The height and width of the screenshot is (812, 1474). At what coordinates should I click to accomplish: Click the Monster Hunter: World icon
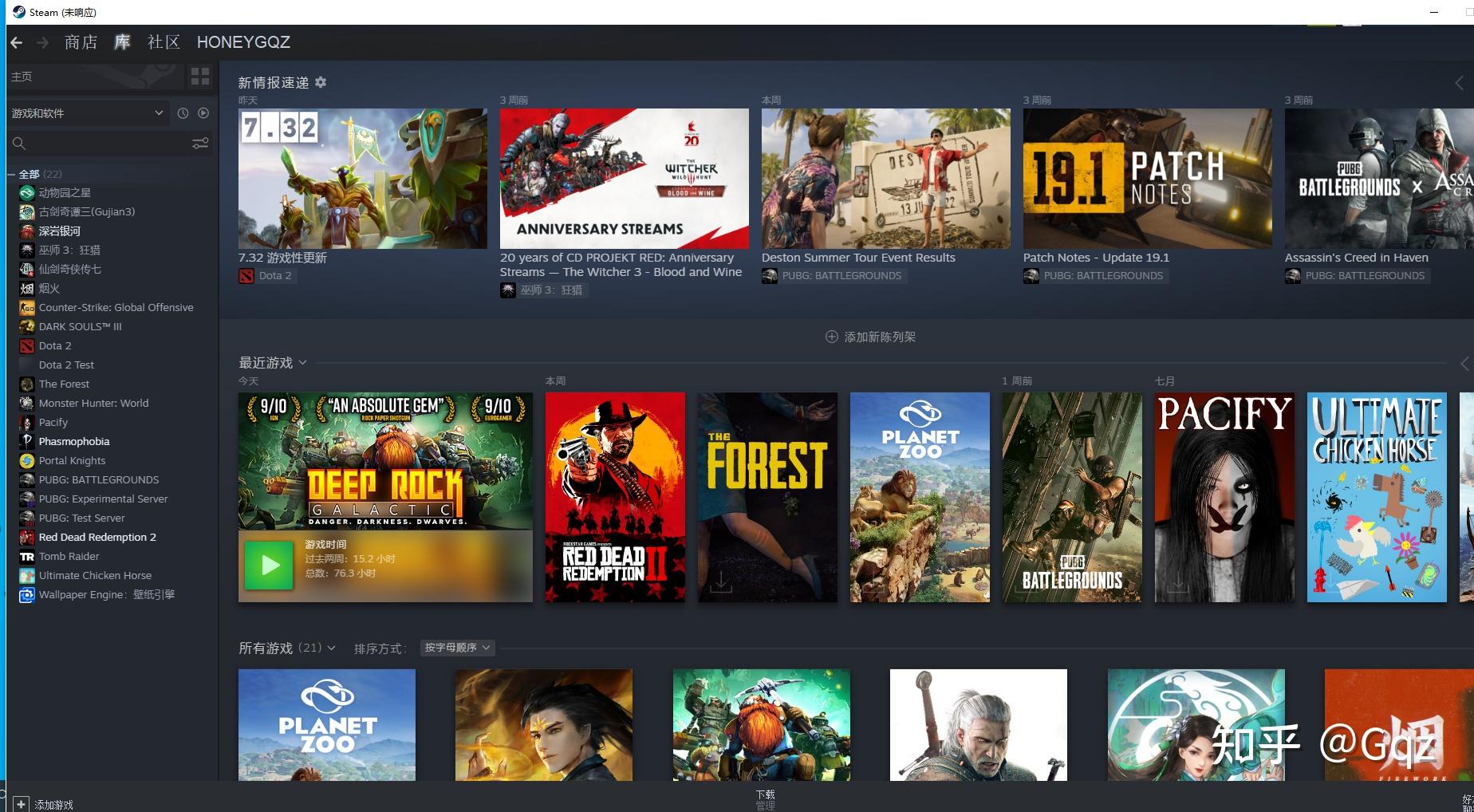pyautogui.click(x=26, y=403)
